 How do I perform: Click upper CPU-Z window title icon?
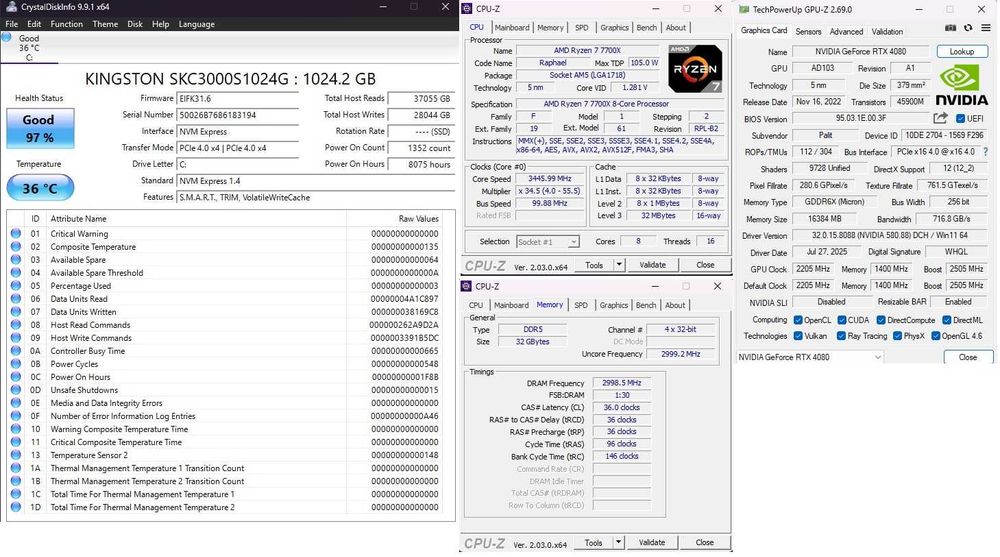coord(467,8)
